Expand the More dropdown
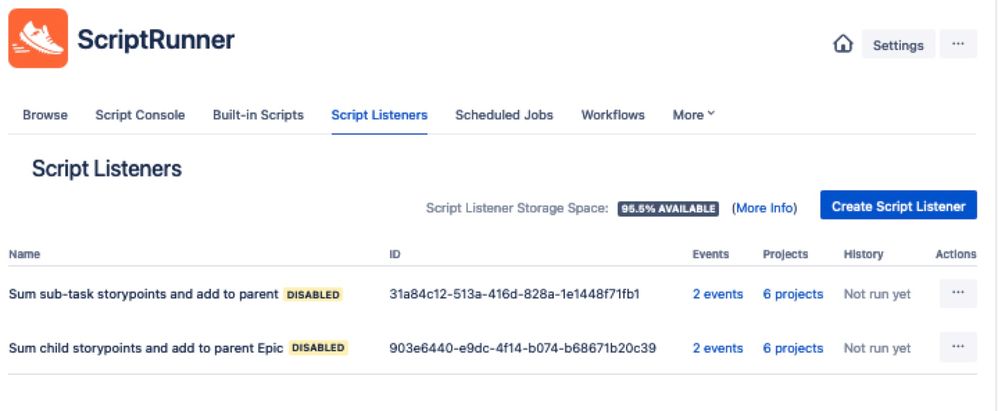 click(x=694, y=115)
